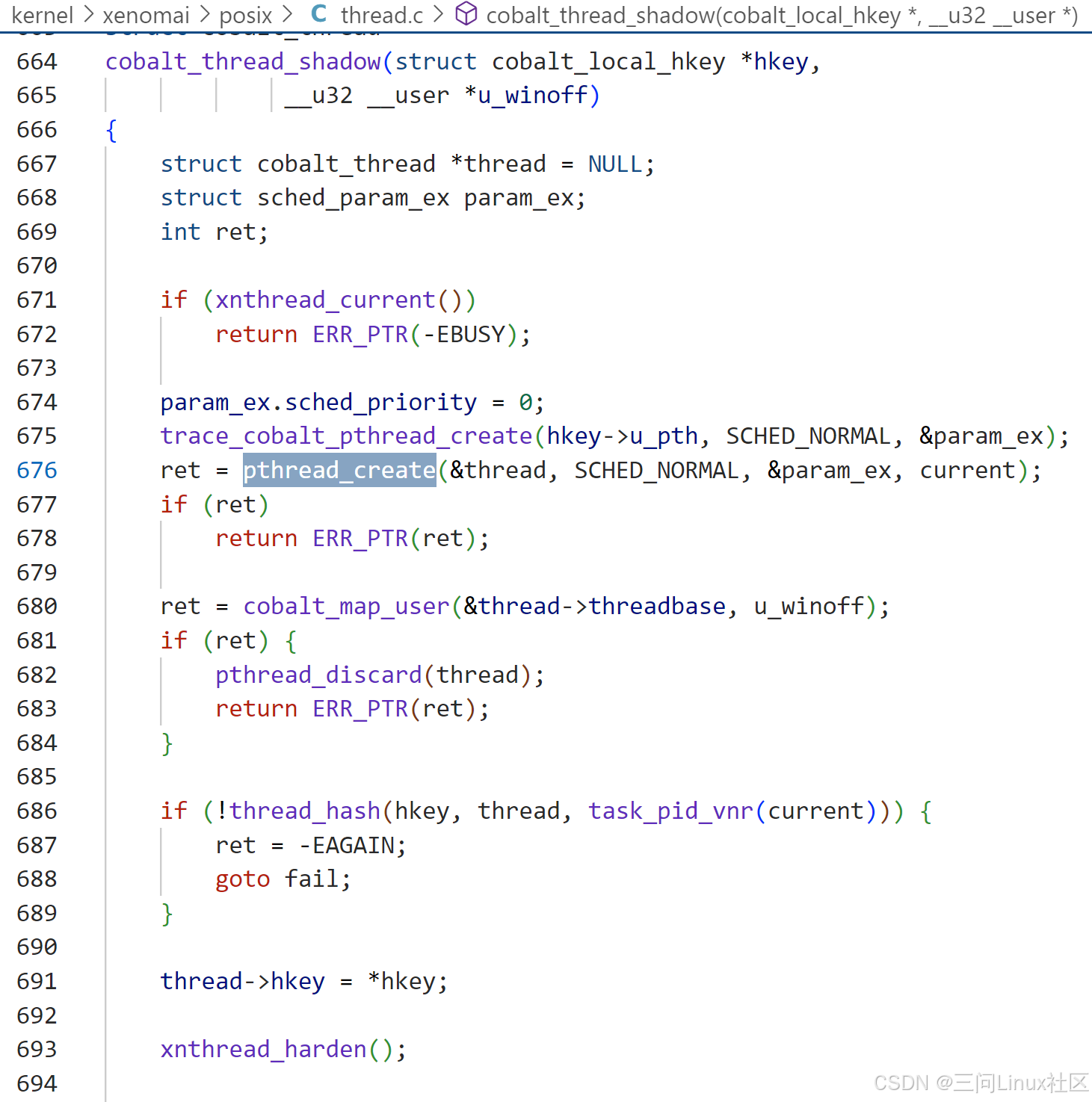
Task: Click task_pid_vnr on line 686
Action: point(670,811)
